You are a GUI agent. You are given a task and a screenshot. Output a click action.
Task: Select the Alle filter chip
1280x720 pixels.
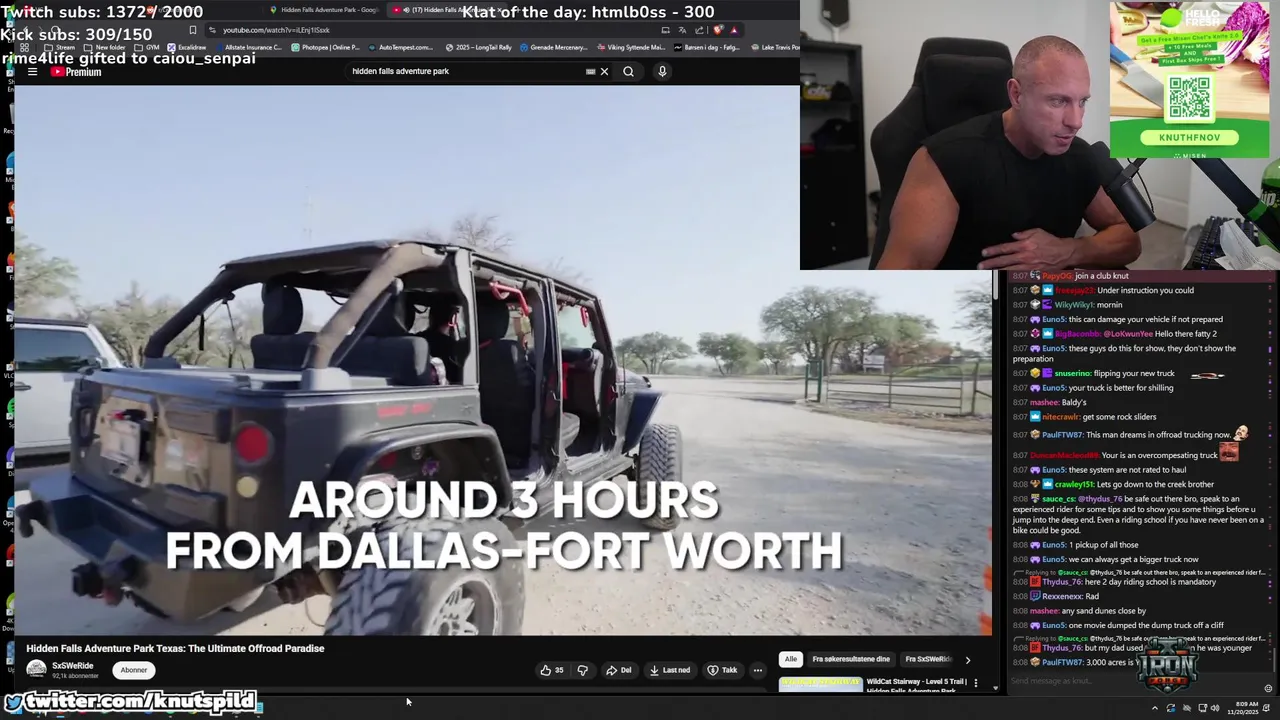[790, 659]
